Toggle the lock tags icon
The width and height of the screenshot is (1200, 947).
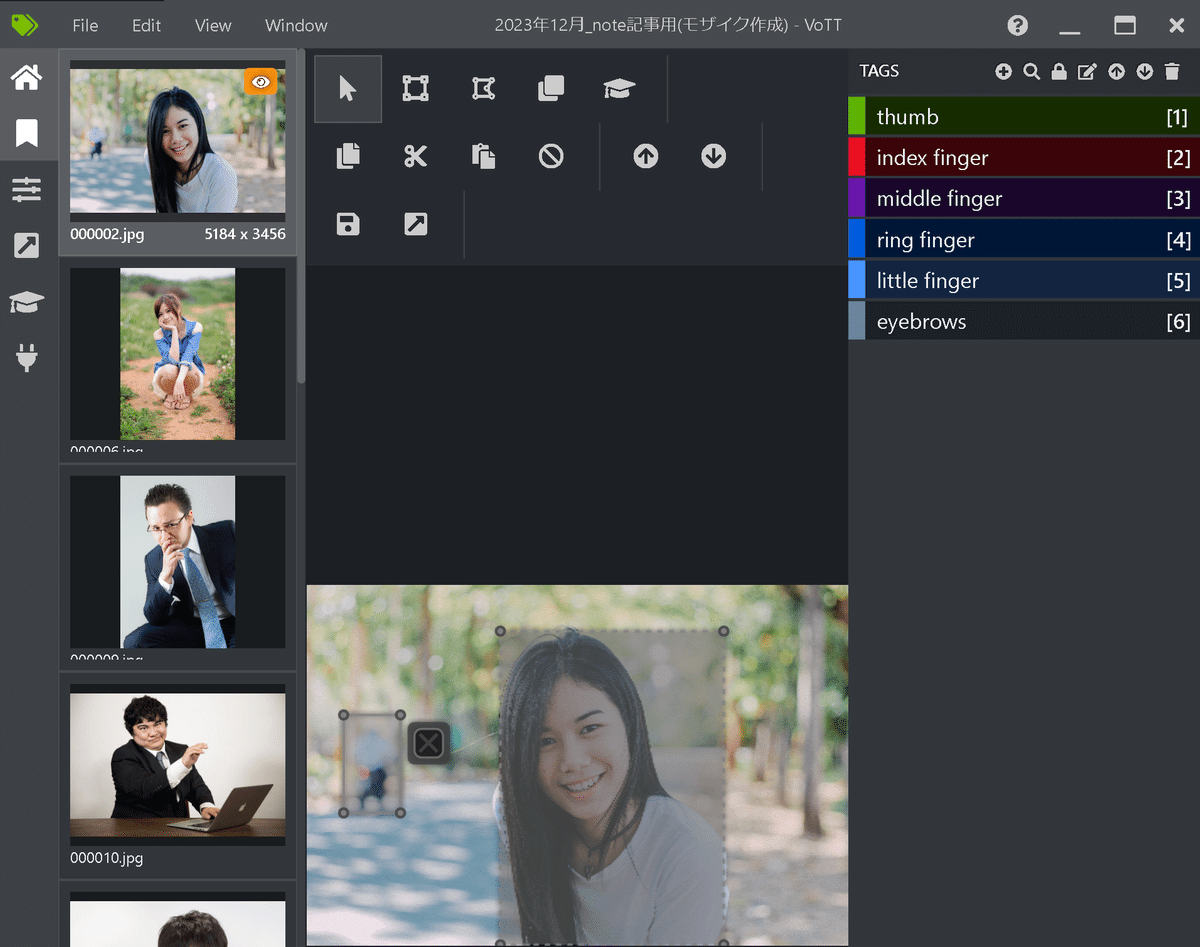pos(1059,71)
